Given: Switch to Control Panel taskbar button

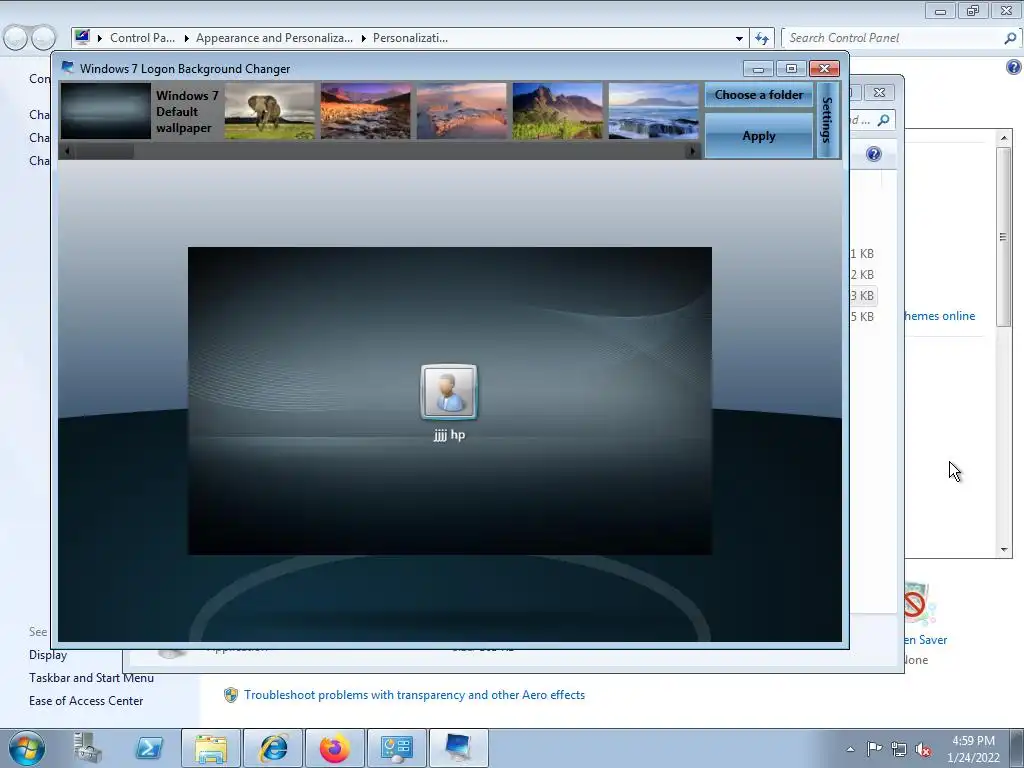Looking at the screenshot, I should click(396, 748).
